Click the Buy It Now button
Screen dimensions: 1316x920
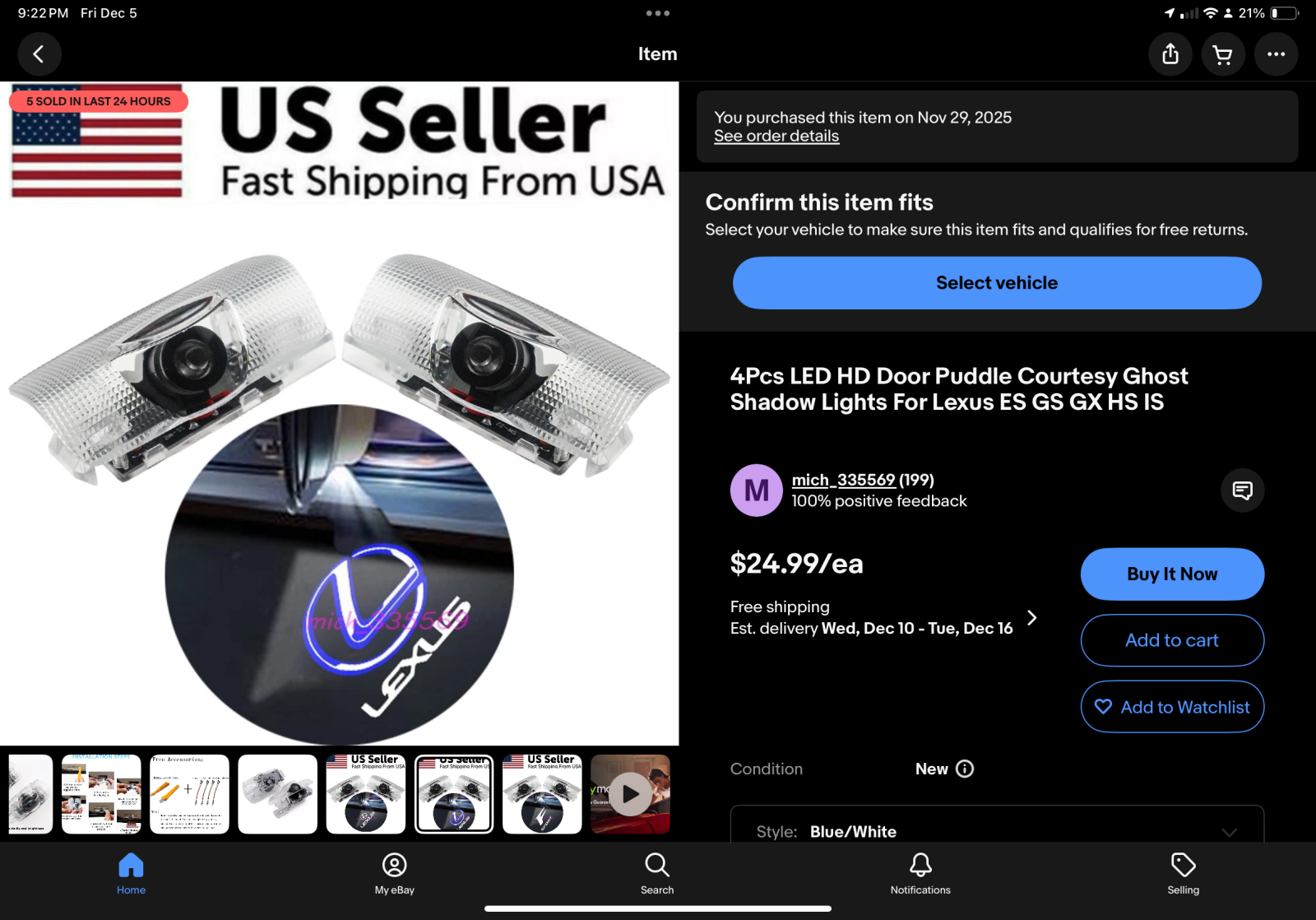coord(1172,574)
